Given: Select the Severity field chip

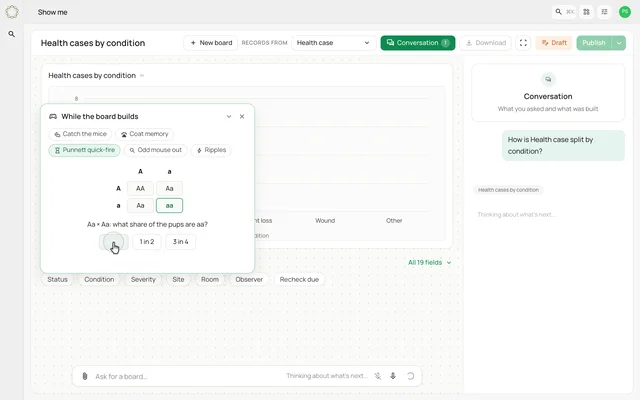Looking at the screenshot, I should click(x=143, y=280).
